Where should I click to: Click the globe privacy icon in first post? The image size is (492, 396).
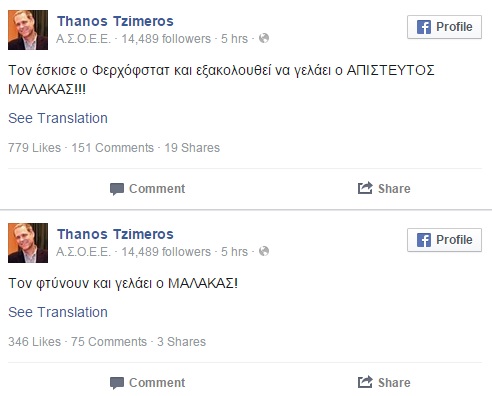264,38
